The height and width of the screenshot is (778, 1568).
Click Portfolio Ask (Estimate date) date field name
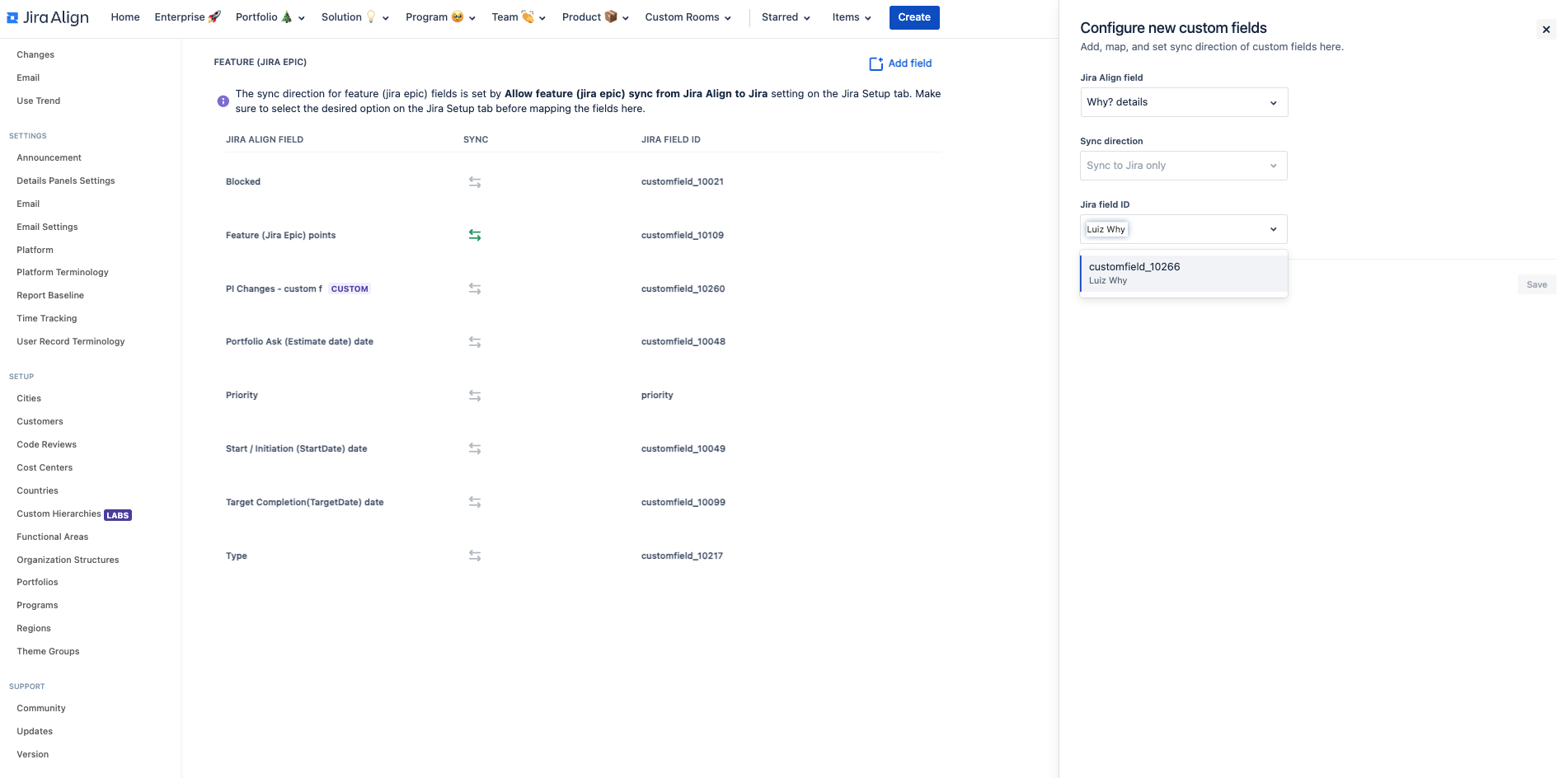(x=299, y=342)
